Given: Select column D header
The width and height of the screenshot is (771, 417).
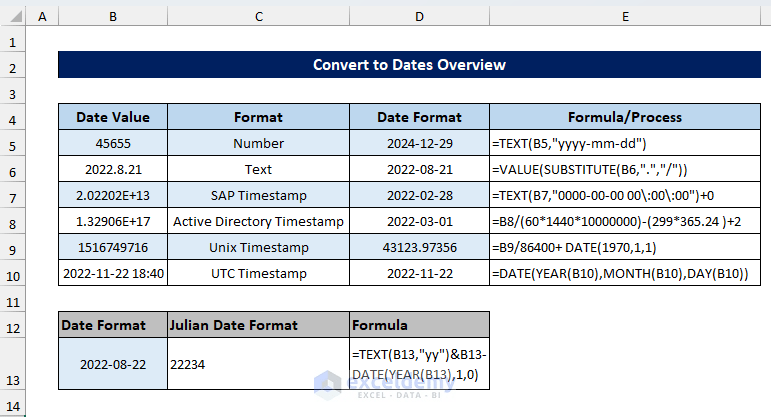Looking at the screenshot, I should coord(419,17).
